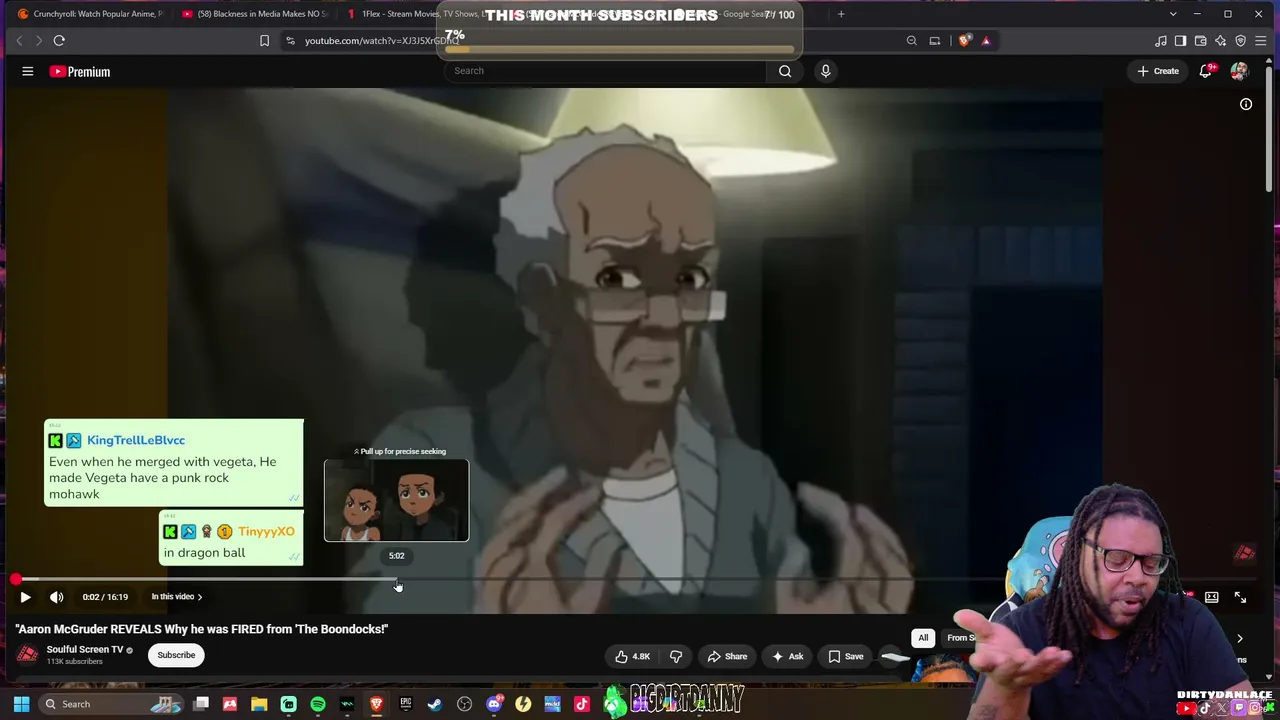Save video to a playlist
Screen dimensions: 1280x720
[846, 656]
